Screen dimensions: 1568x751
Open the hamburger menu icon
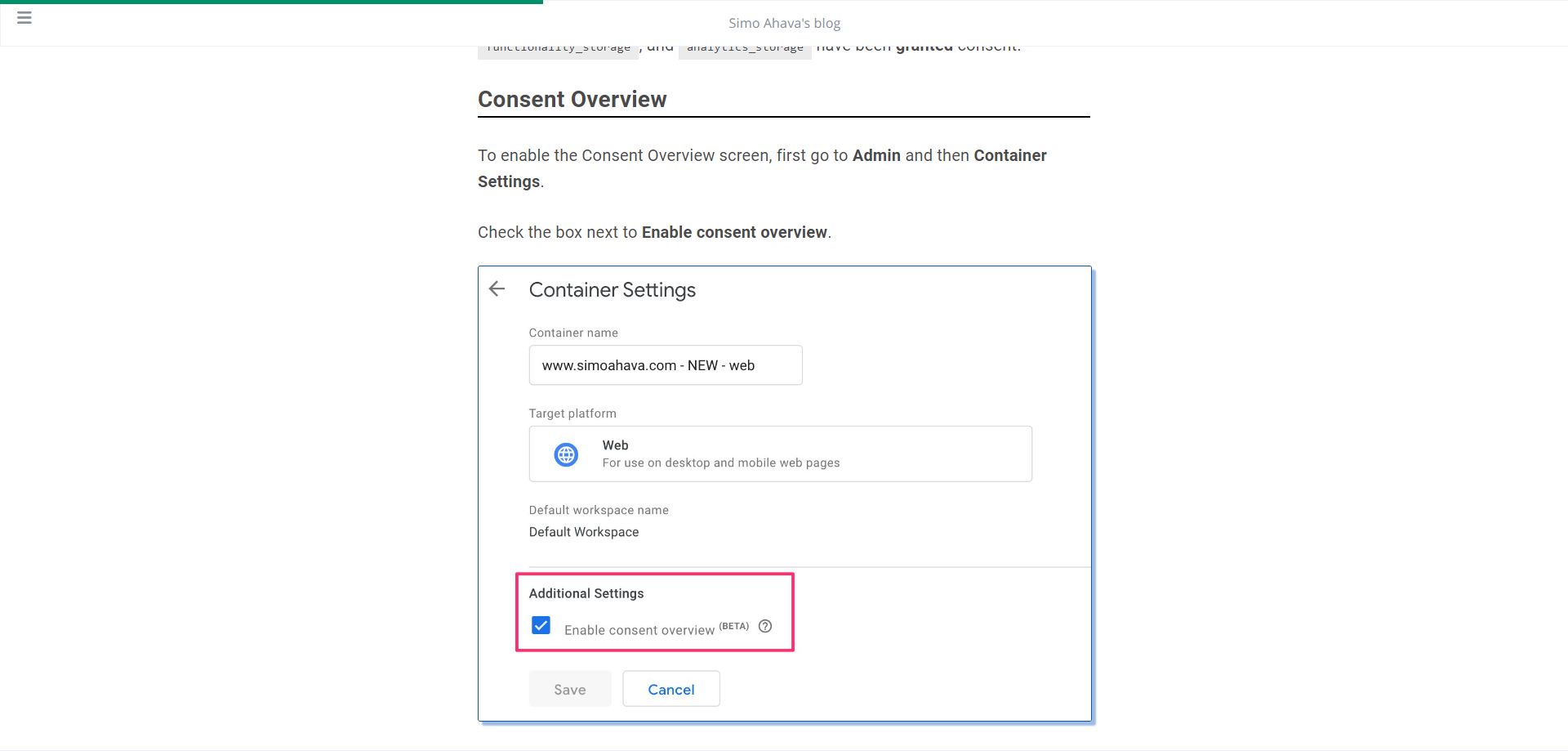[24, 17]
